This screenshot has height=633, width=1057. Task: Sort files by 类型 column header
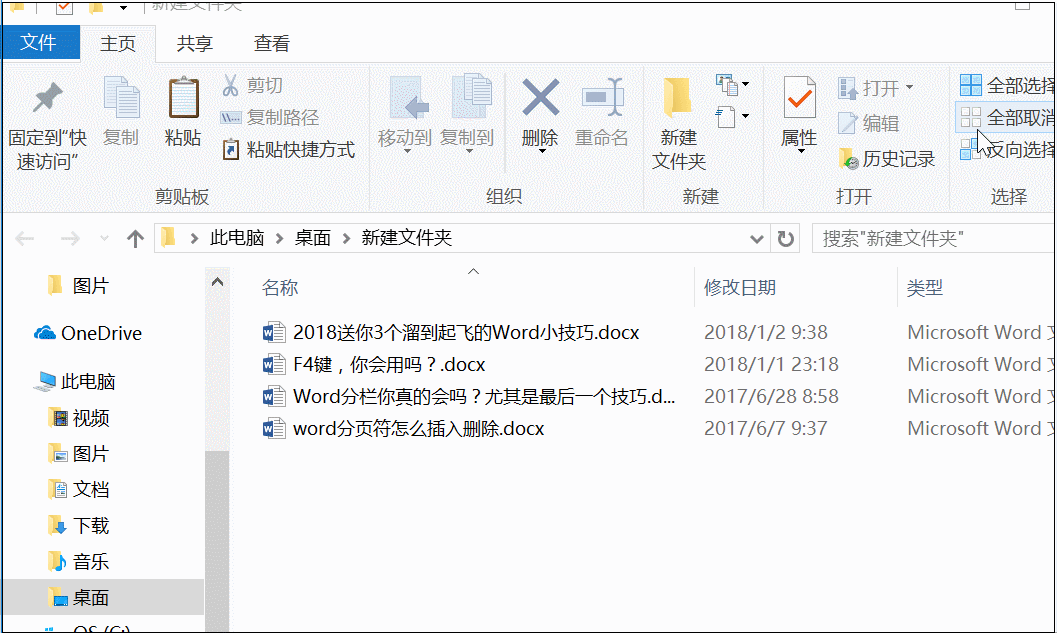point(924,288)
